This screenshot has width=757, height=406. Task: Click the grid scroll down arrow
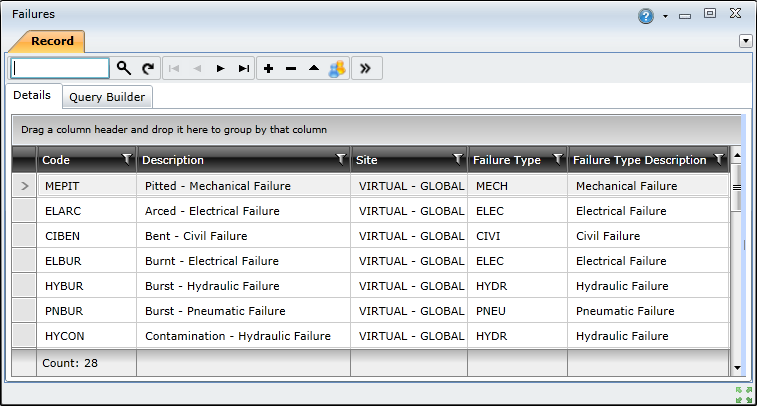coord(737,368)
